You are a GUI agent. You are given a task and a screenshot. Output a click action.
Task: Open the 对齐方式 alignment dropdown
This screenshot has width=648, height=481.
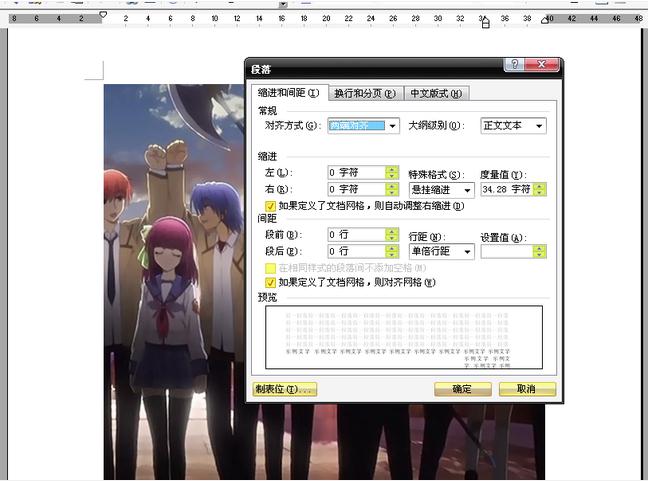pyautogui.click(x=392, y=126)
